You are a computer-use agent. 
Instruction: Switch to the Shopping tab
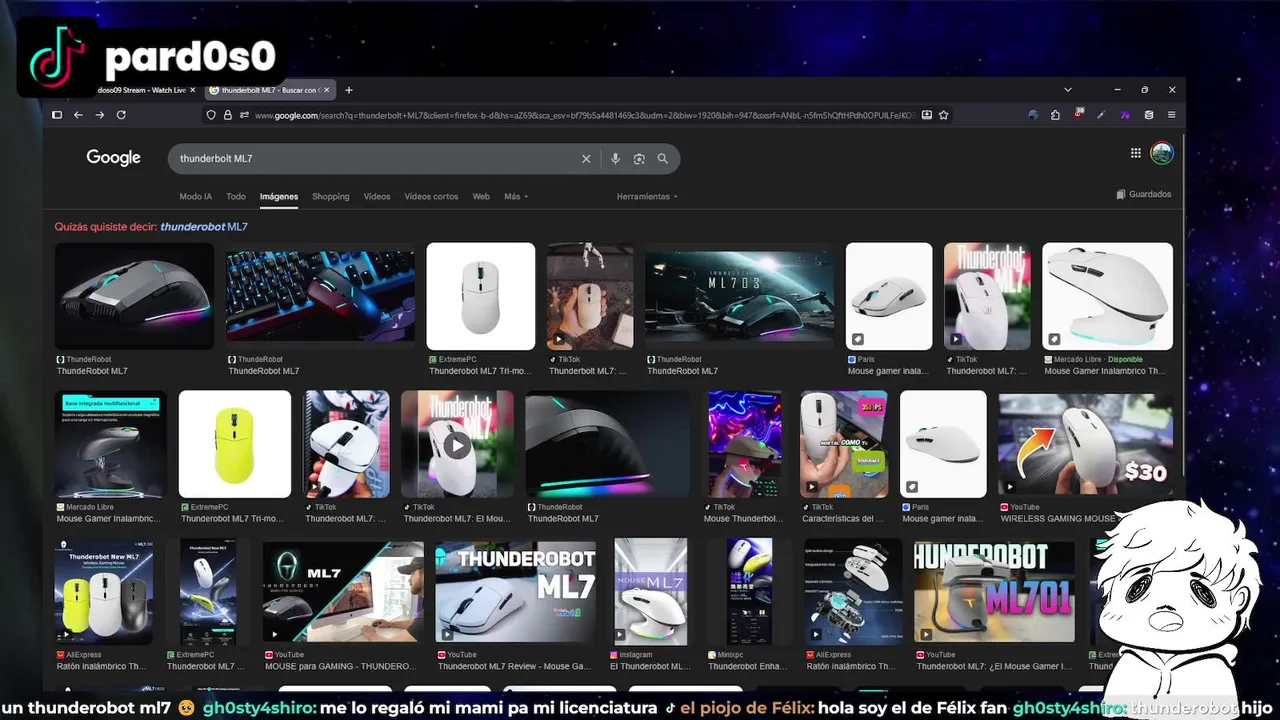click(330, 196)
